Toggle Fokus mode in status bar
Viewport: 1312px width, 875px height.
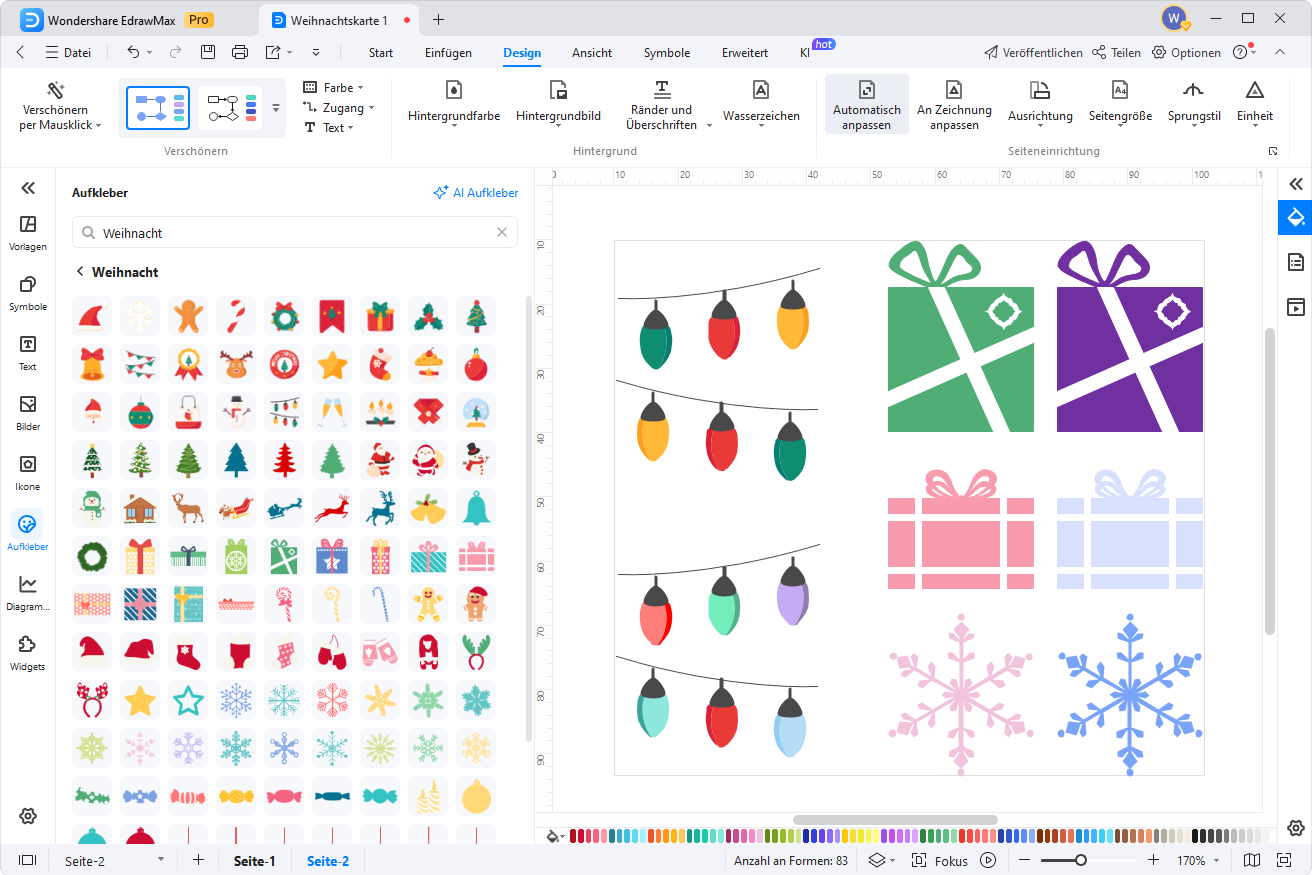[940, 860]
